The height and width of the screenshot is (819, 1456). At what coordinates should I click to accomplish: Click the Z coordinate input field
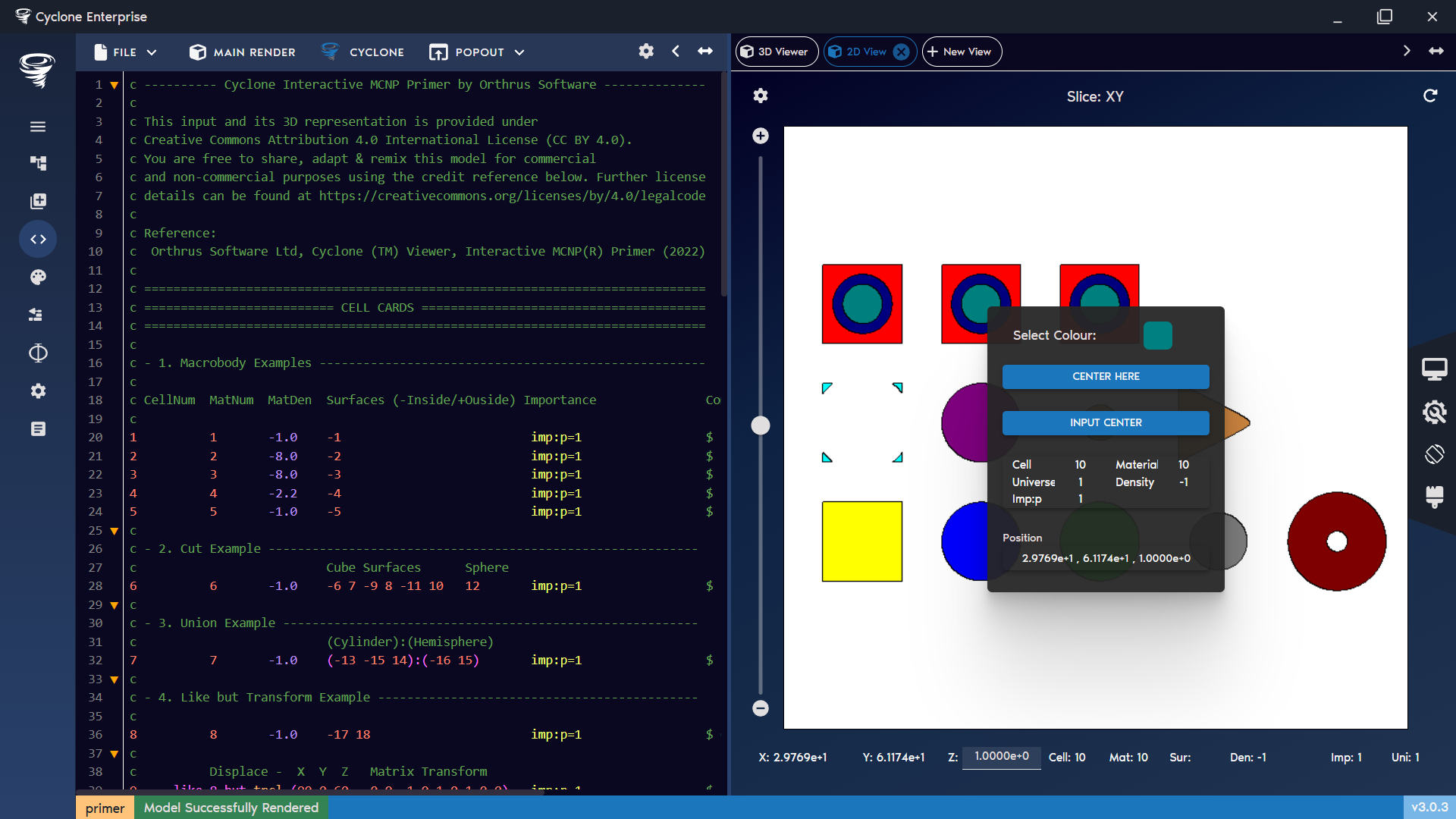coord(1001,758)
